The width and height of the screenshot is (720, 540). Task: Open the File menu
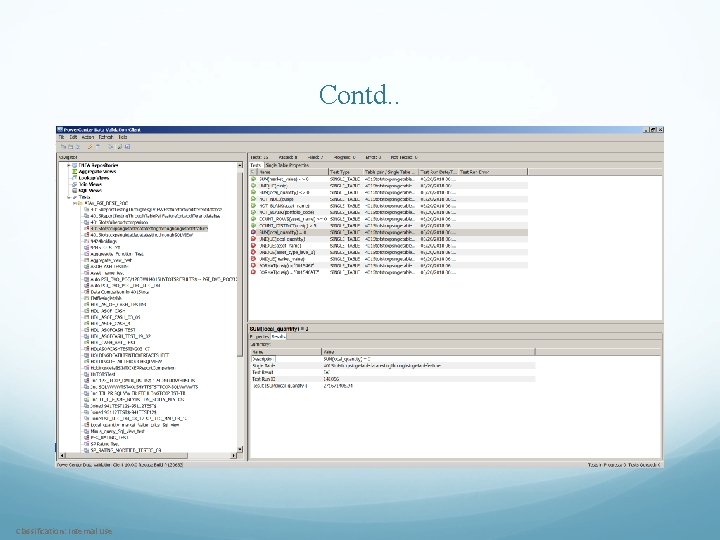[61, 137]
